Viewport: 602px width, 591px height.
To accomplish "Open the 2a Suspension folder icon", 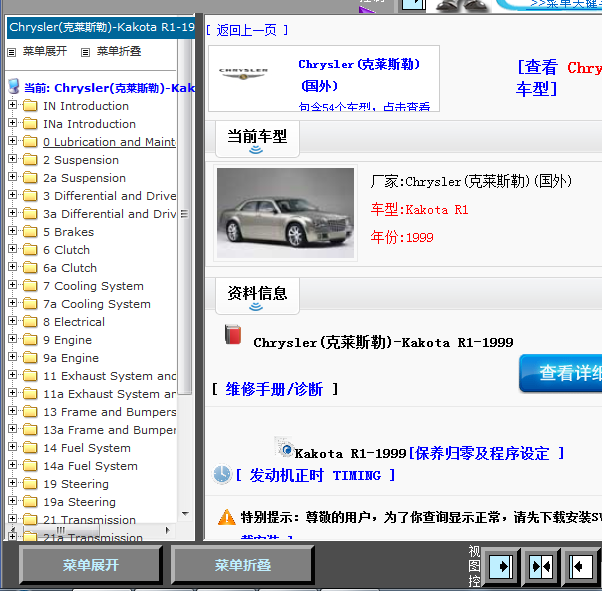I will click(30, 178).
